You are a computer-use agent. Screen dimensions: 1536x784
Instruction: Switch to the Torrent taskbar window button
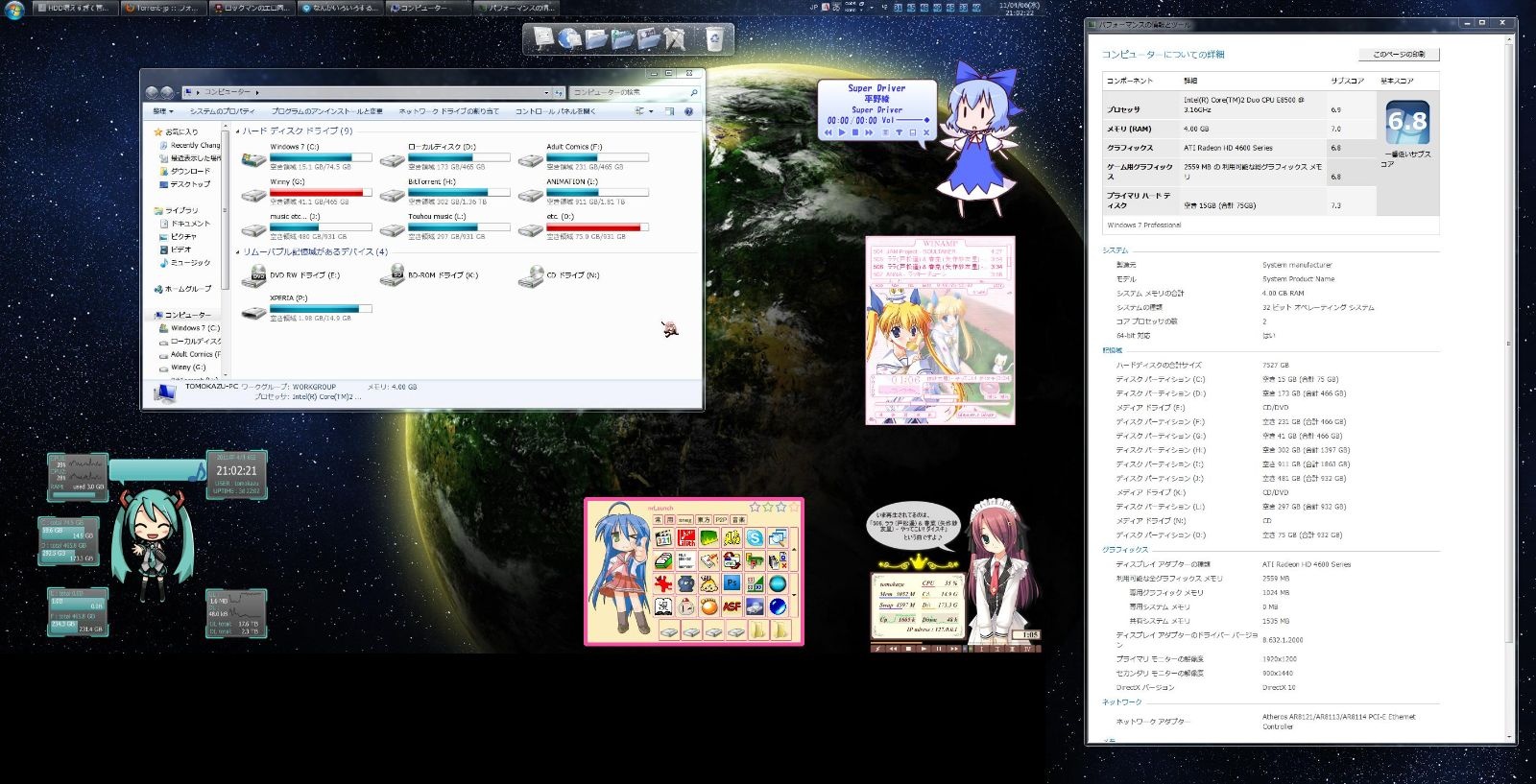click(x=165, y=8)
